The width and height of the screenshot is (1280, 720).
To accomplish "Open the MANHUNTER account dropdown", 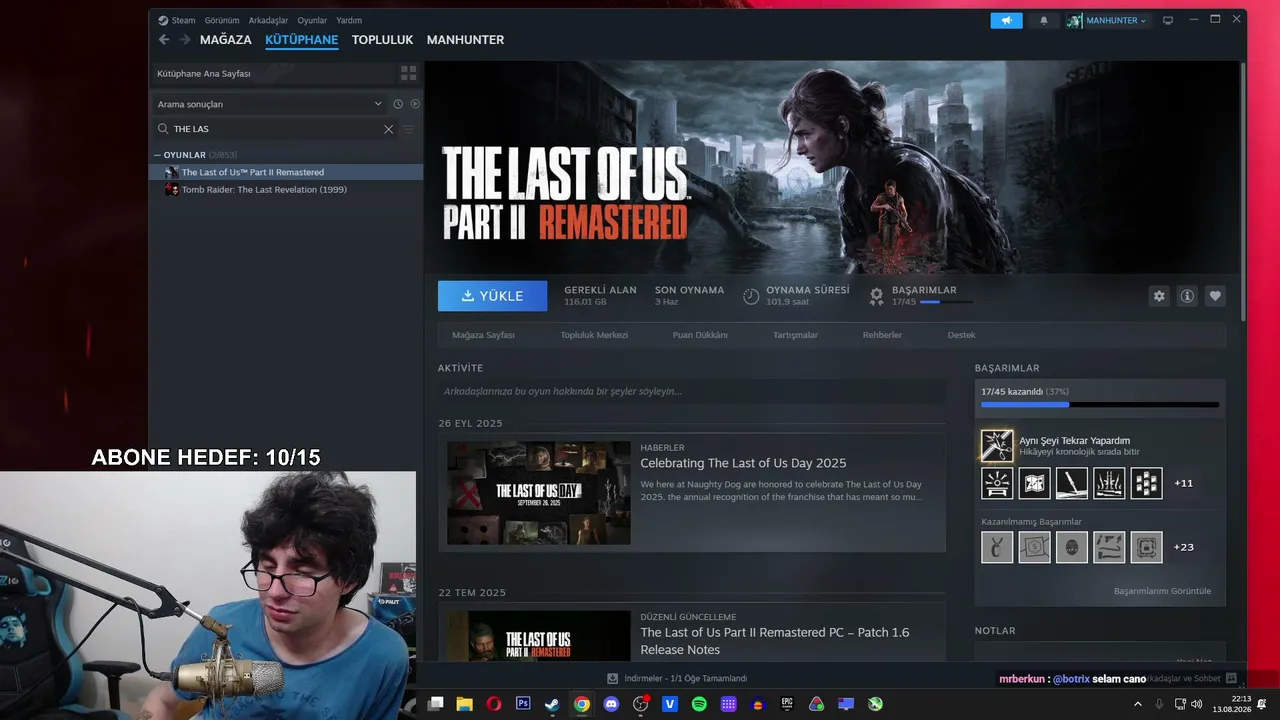I will tap(1108, 20).
